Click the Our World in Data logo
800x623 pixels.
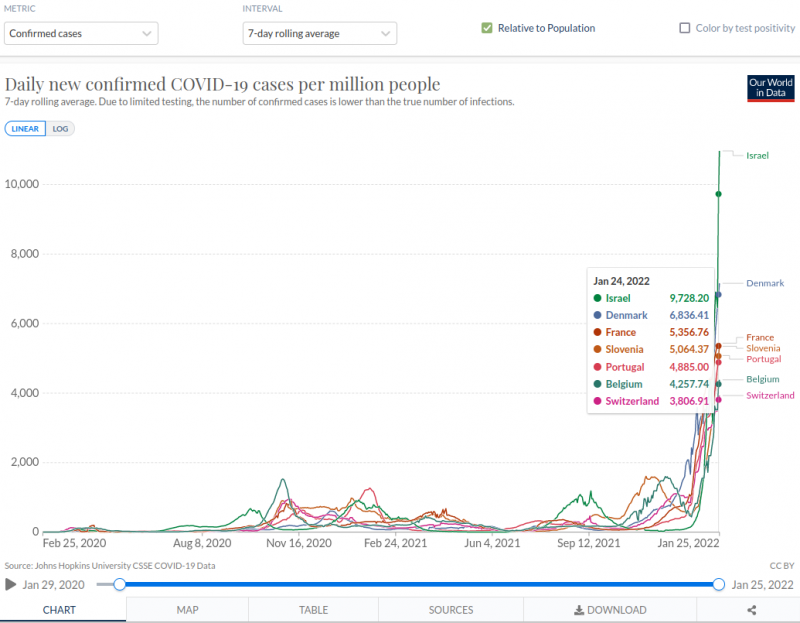click(771, 87)
